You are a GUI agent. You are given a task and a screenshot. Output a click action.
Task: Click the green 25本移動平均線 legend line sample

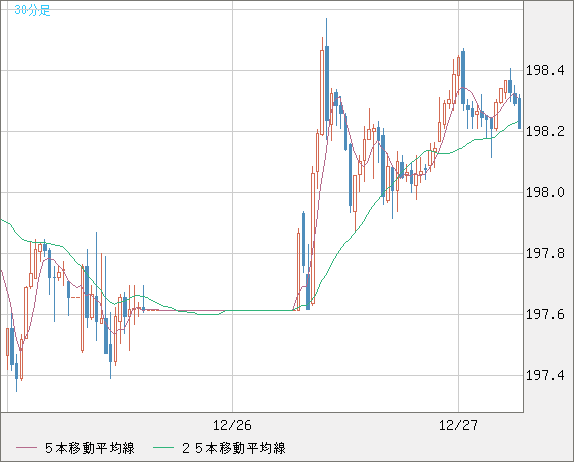163,448
